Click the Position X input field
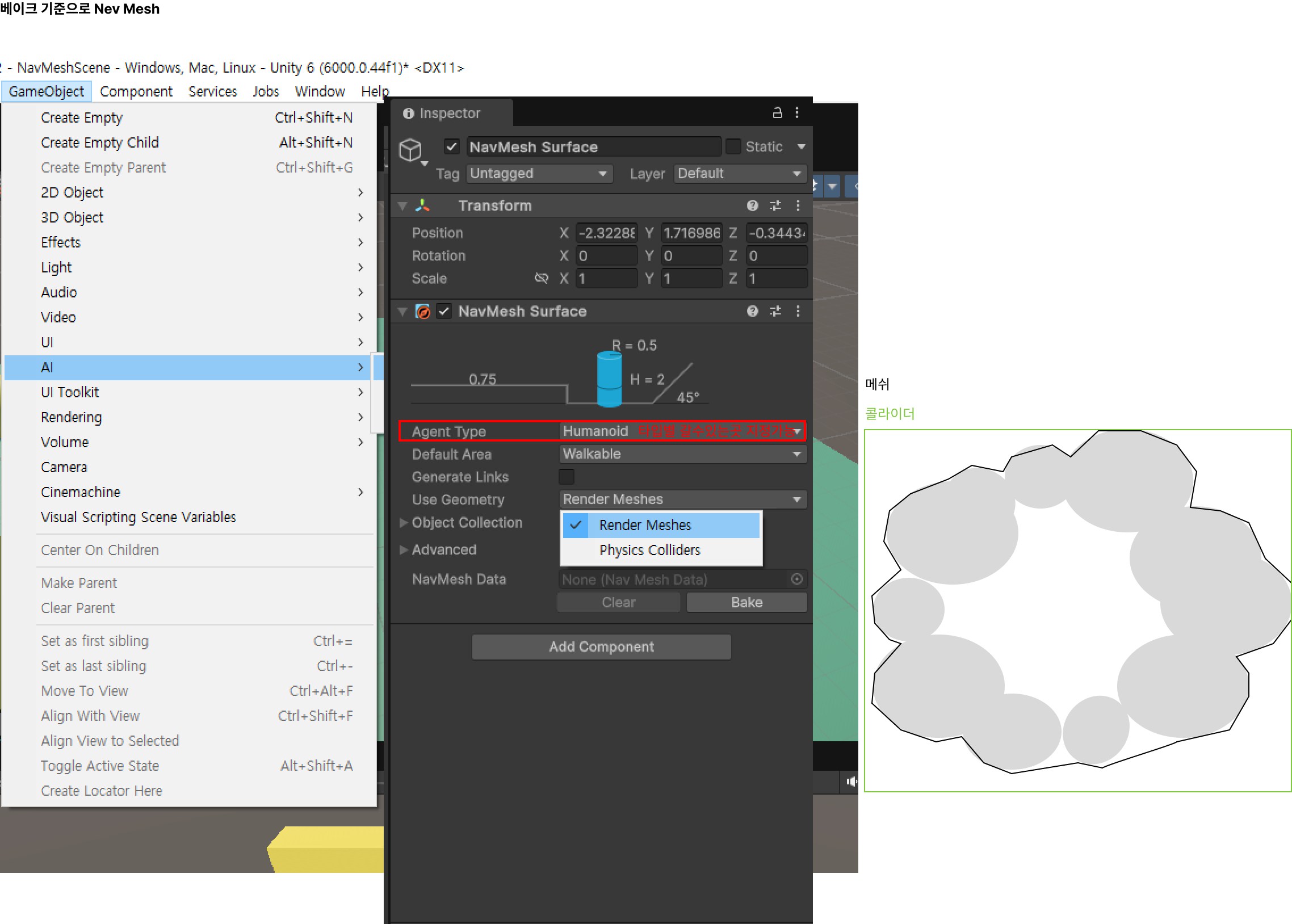The width and height of the screenshot is (1292, 924). tap(605, 233)
